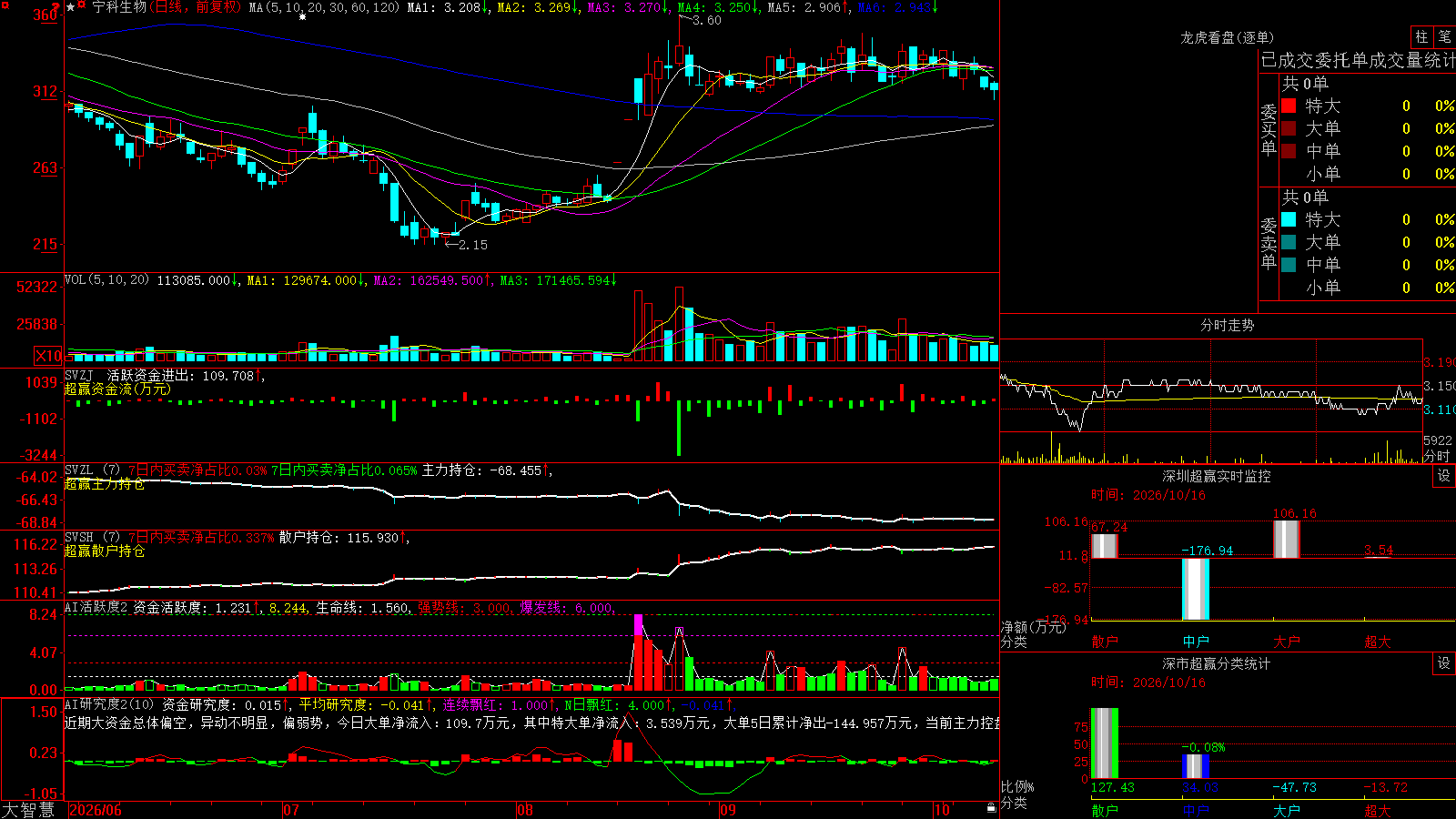Click the 超赢主力持仓 label
Image resolution: width=1456 pixels, height=819 pixels.
click(x=105, y=483)
